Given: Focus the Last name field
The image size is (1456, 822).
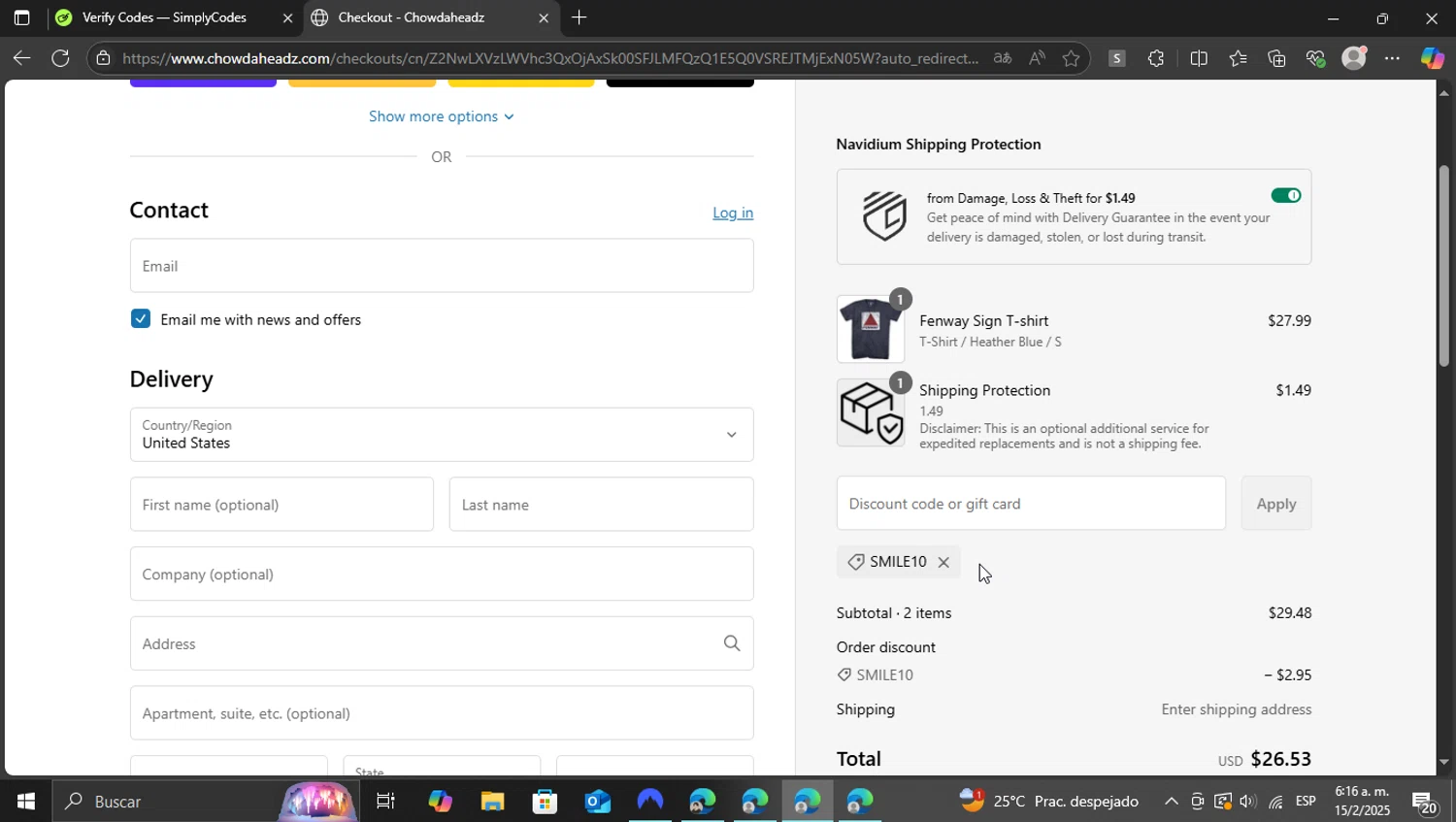Looking at the screenshot, I should 601,504.
